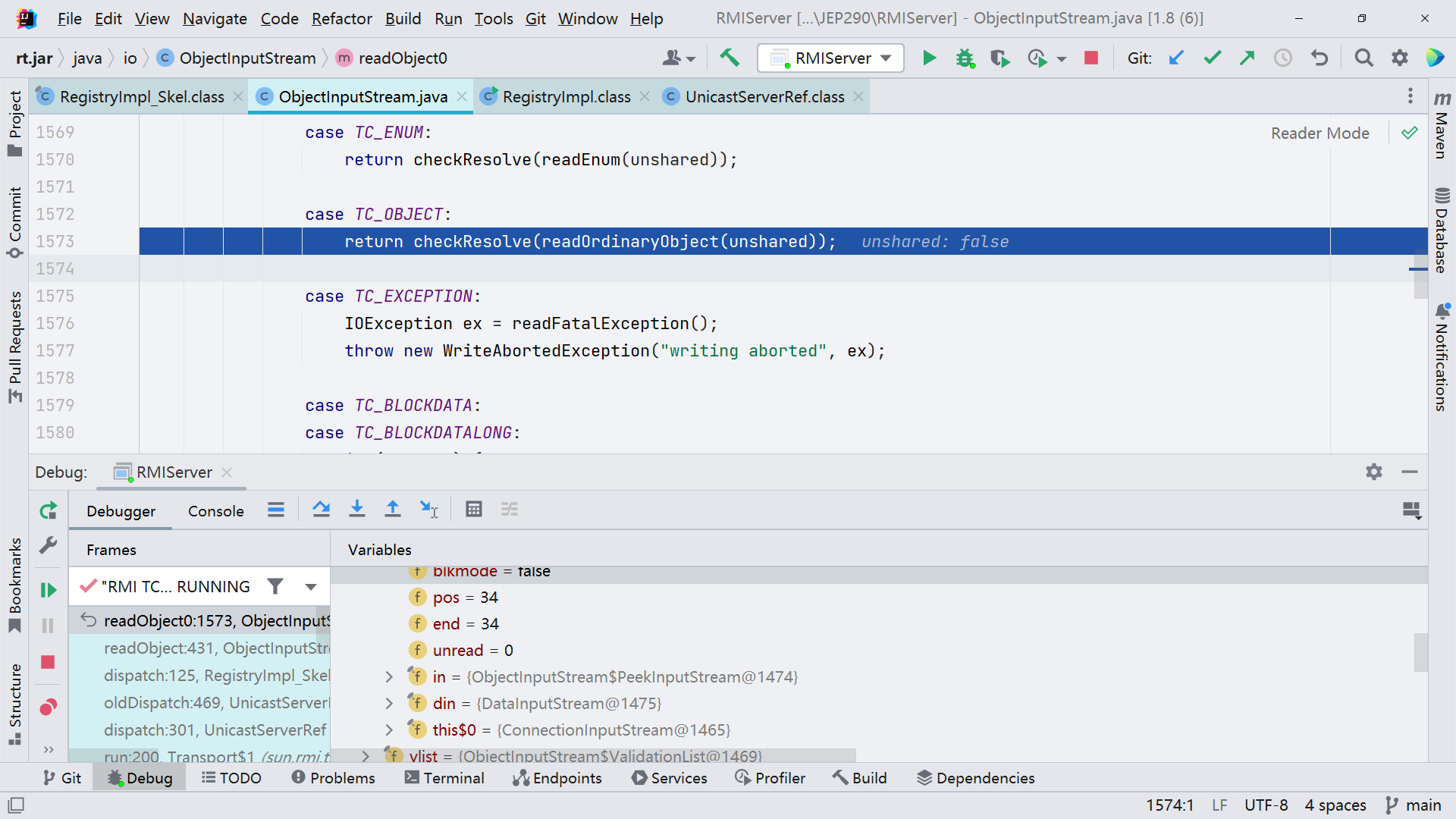Open the Evaluate Expression calculator icon
Screen dimensions: 1456x819
point(474,510)
